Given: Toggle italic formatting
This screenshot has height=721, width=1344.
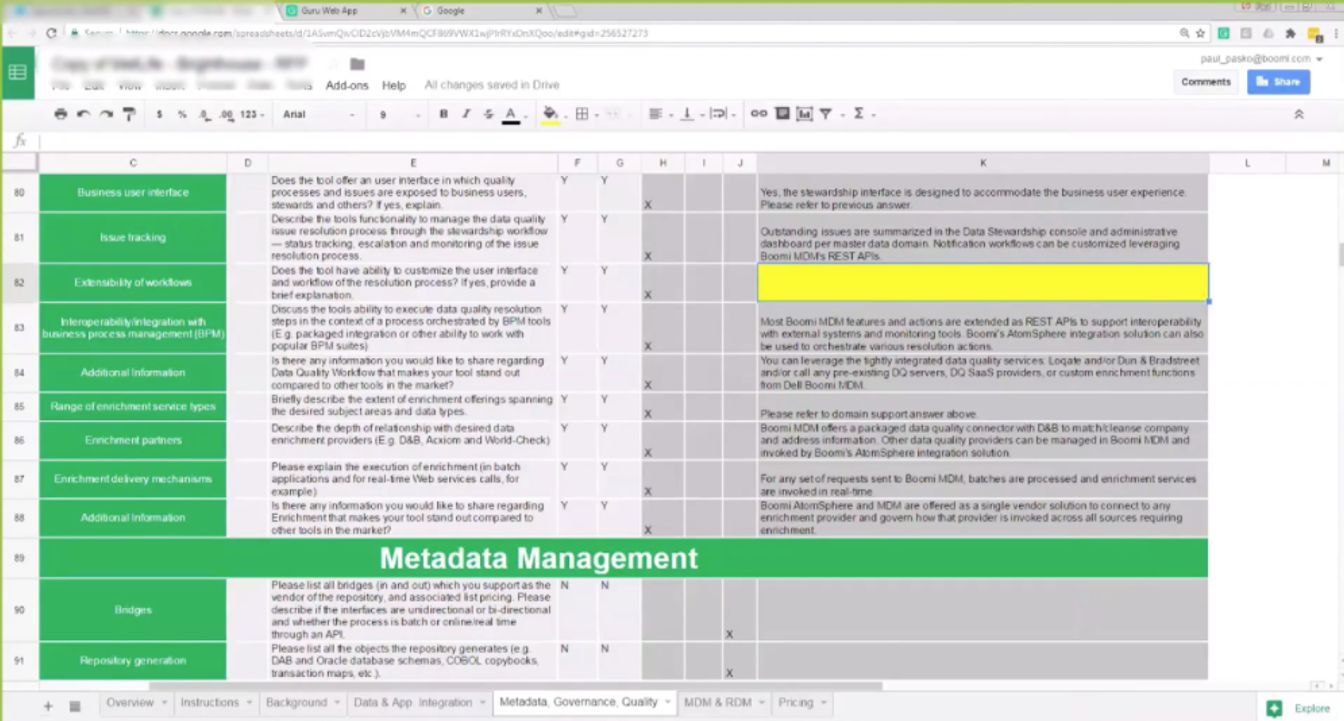Looking at the screenshot, I should tap(466, 114).
